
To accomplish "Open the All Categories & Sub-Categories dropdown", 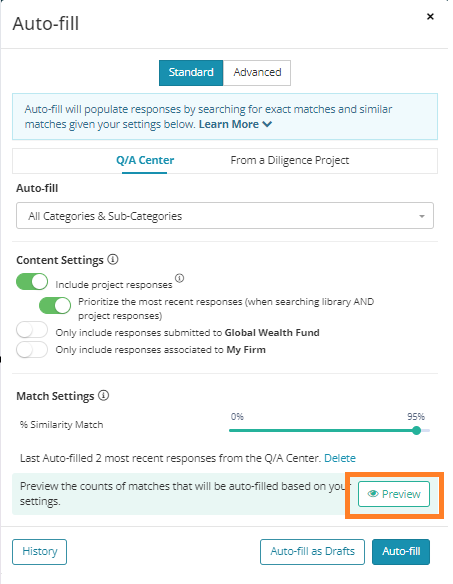I will [x=225, y=216].
